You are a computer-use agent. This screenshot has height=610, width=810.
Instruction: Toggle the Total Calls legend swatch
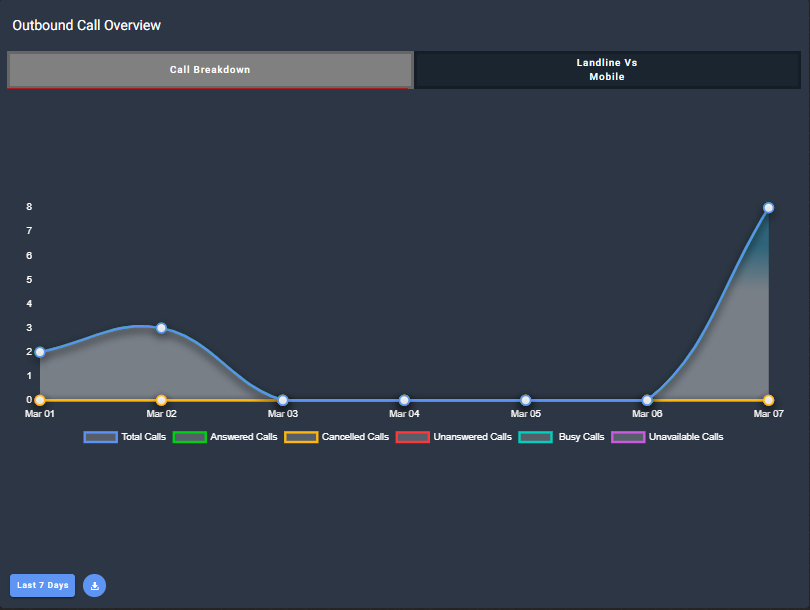click(x=100, y=437)
